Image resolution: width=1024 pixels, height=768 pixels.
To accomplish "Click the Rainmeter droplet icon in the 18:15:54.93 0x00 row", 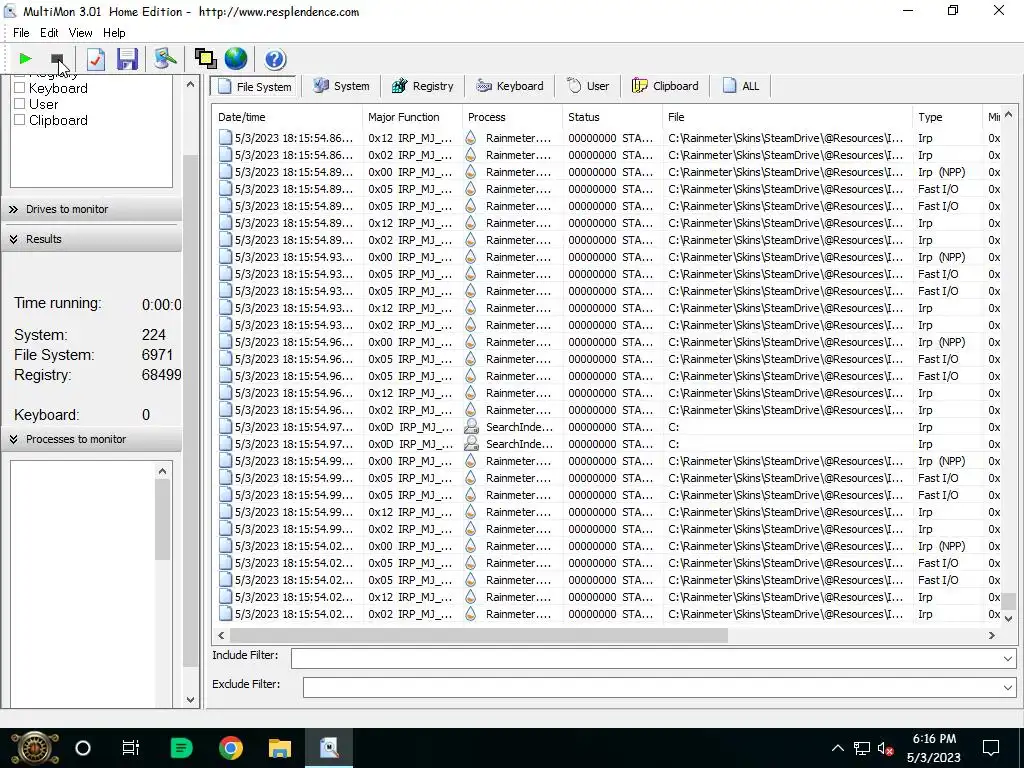I will pos(470,257).
